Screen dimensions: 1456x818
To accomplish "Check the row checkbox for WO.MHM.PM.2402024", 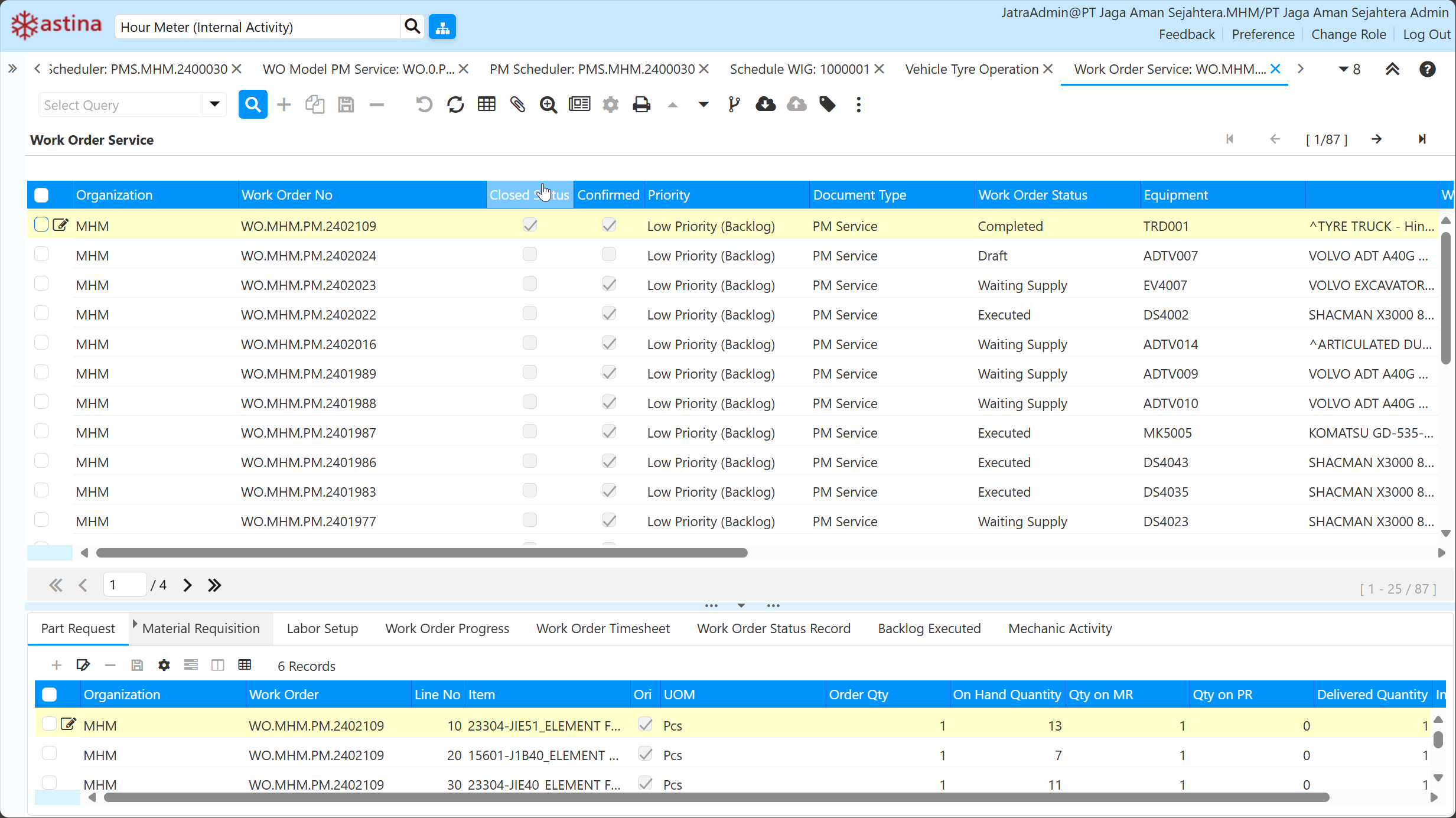I will click(x=41, y=255).
